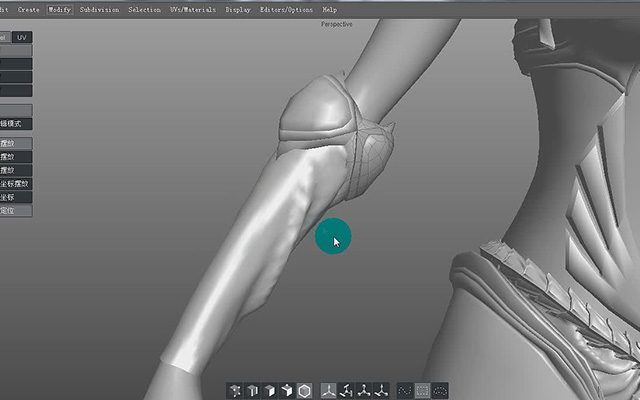Select face selection mode icon
This screenshot has height=400, width=640.
(x=270, y=390)
